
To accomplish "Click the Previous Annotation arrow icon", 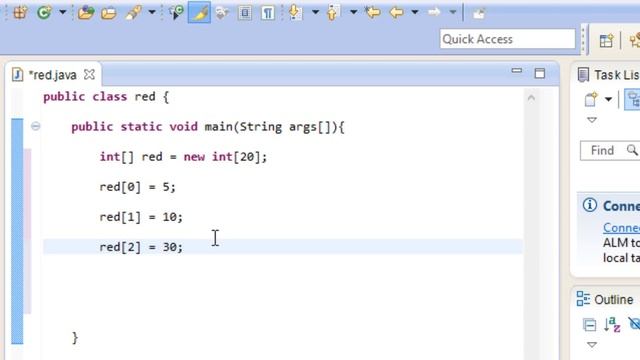I will coord(333,12).
